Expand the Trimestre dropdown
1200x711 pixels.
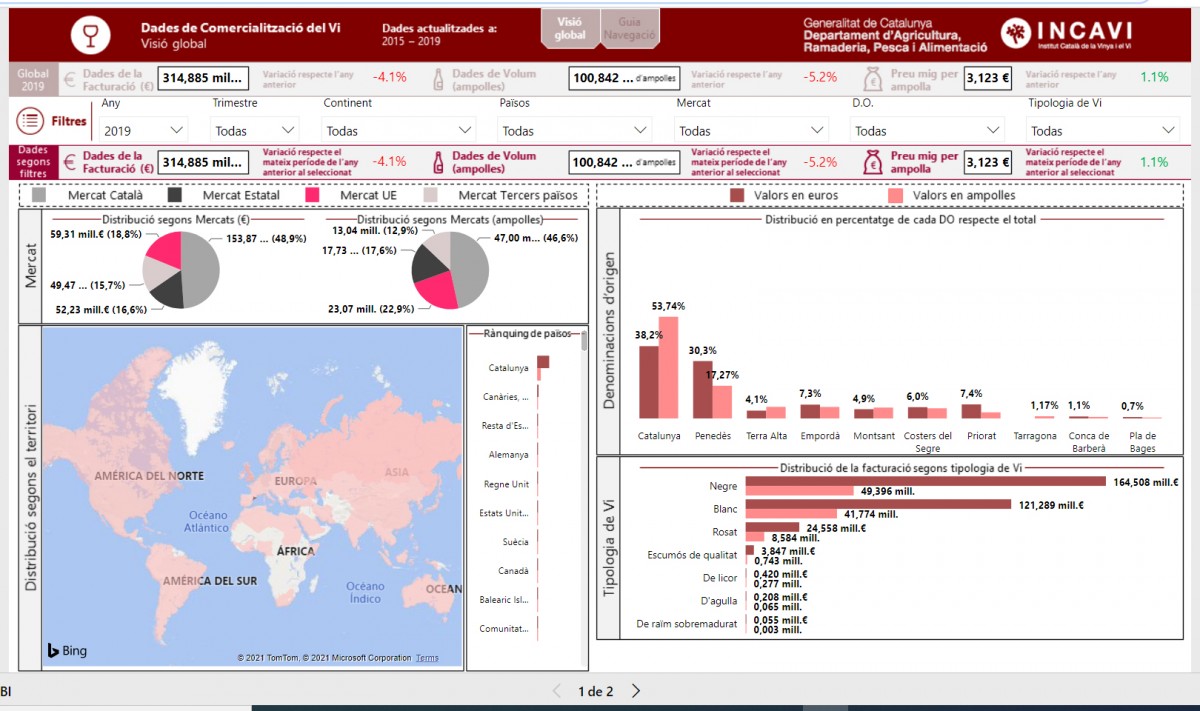click(255, 131)
